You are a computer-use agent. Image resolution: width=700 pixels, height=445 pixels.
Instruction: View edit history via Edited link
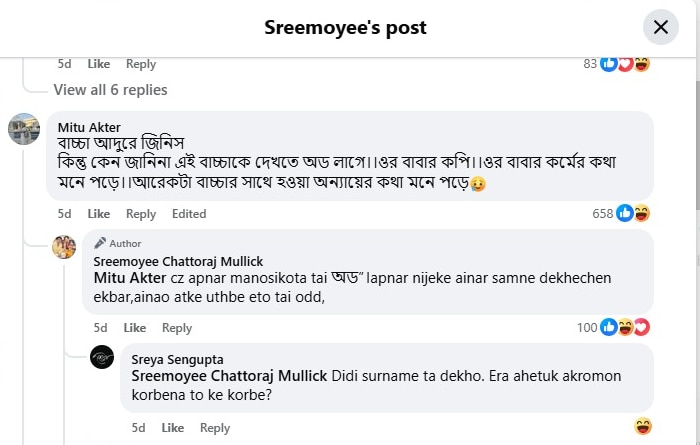(x=189, y=213)
